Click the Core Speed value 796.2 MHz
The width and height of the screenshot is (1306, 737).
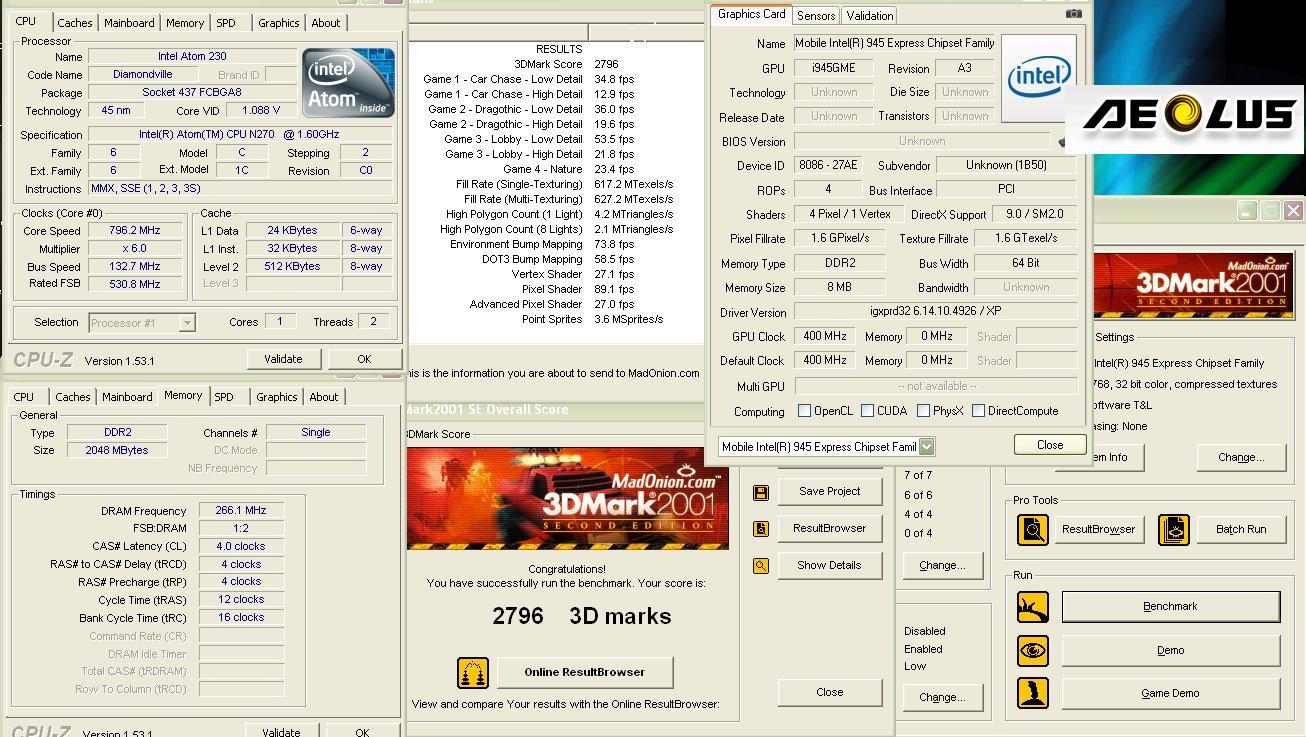(x=134, y=231)
